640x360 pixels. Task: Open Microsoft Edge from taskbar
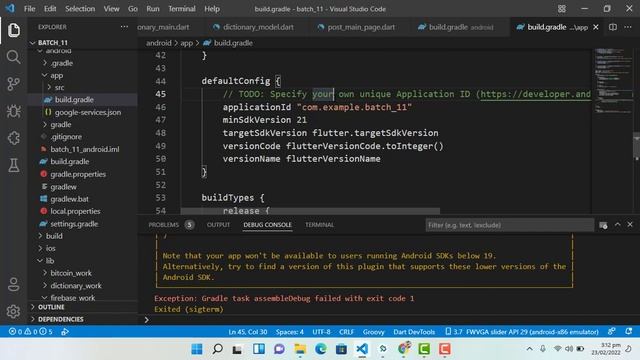pyautogui.click(x=321, y=349)
